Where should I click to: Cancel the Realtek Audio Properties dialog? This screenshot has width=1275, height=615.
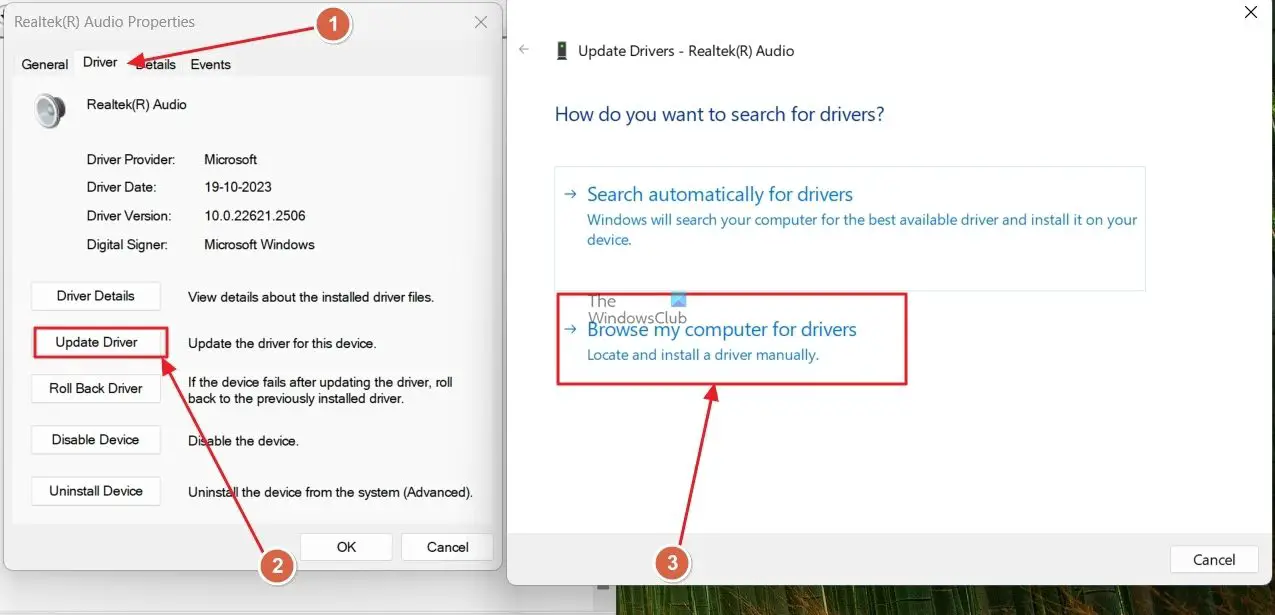tap(447, 547)
